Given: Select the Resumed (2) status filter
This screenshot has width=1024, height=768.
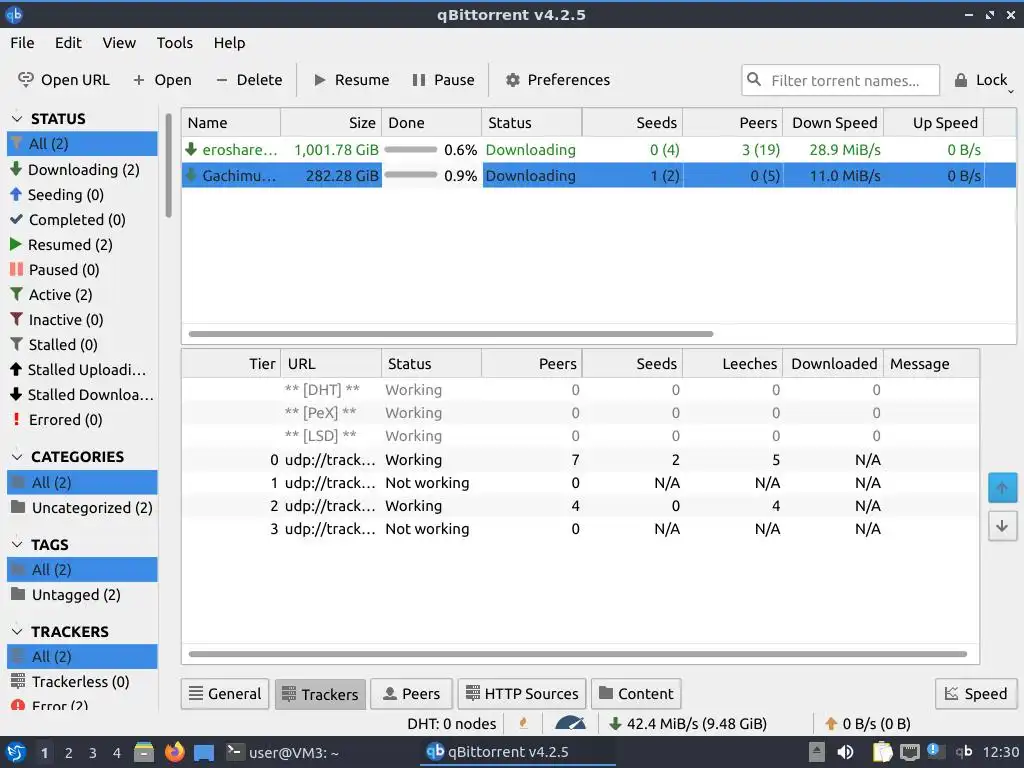Looking at the screenshot, I should click(x=82, y=244).
